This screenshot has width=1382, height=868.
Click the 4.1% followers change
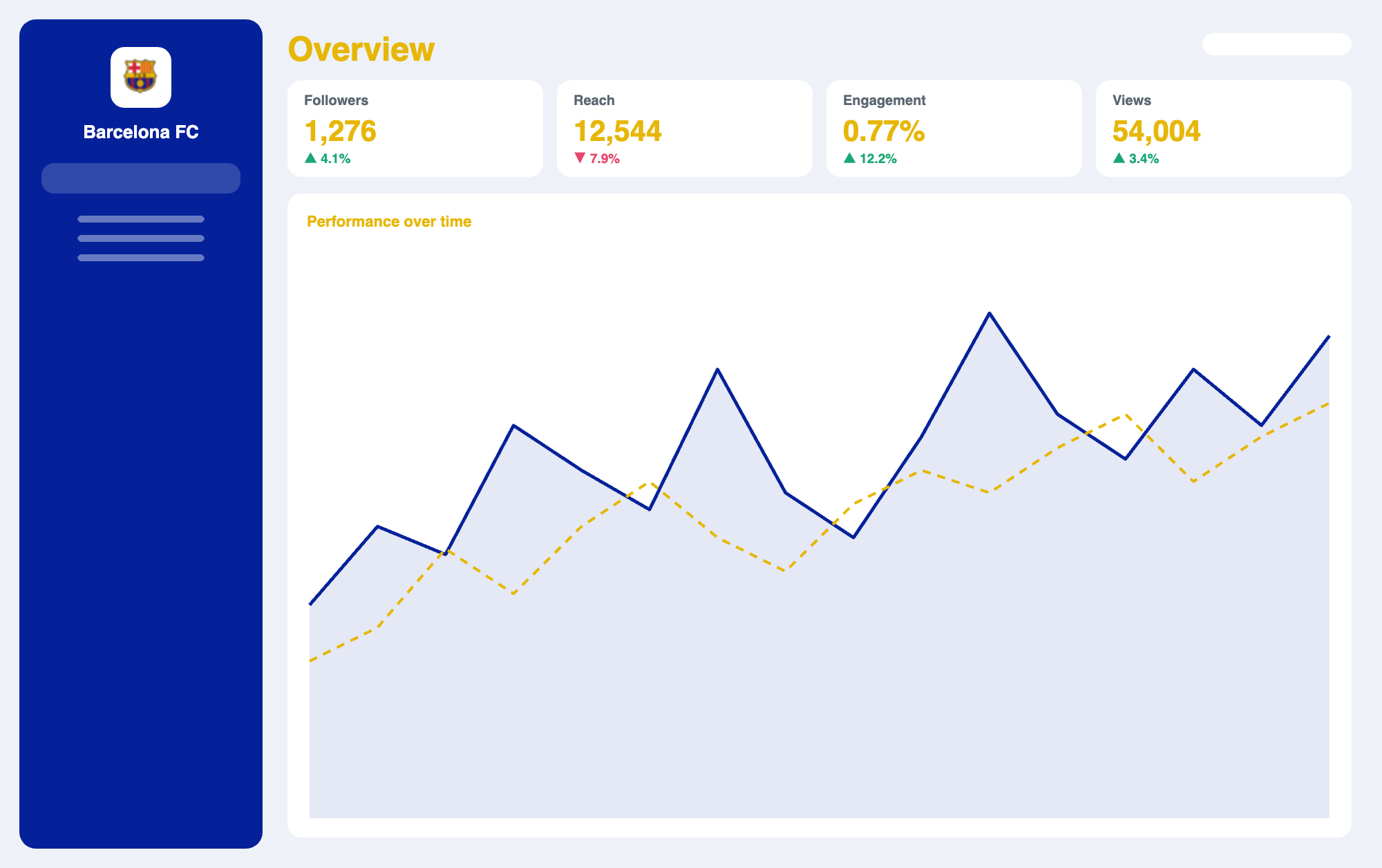tap(336, 159)
